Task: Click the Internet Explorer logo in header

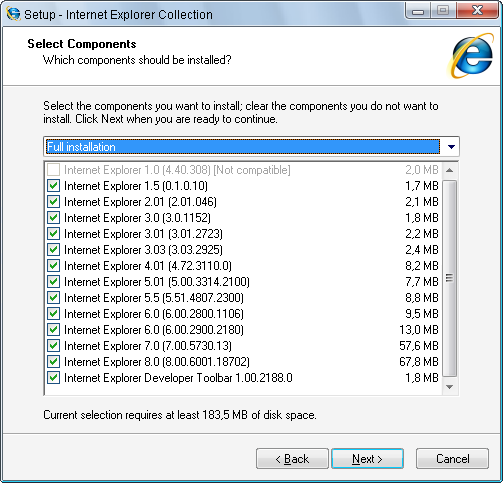Action: 471,55
